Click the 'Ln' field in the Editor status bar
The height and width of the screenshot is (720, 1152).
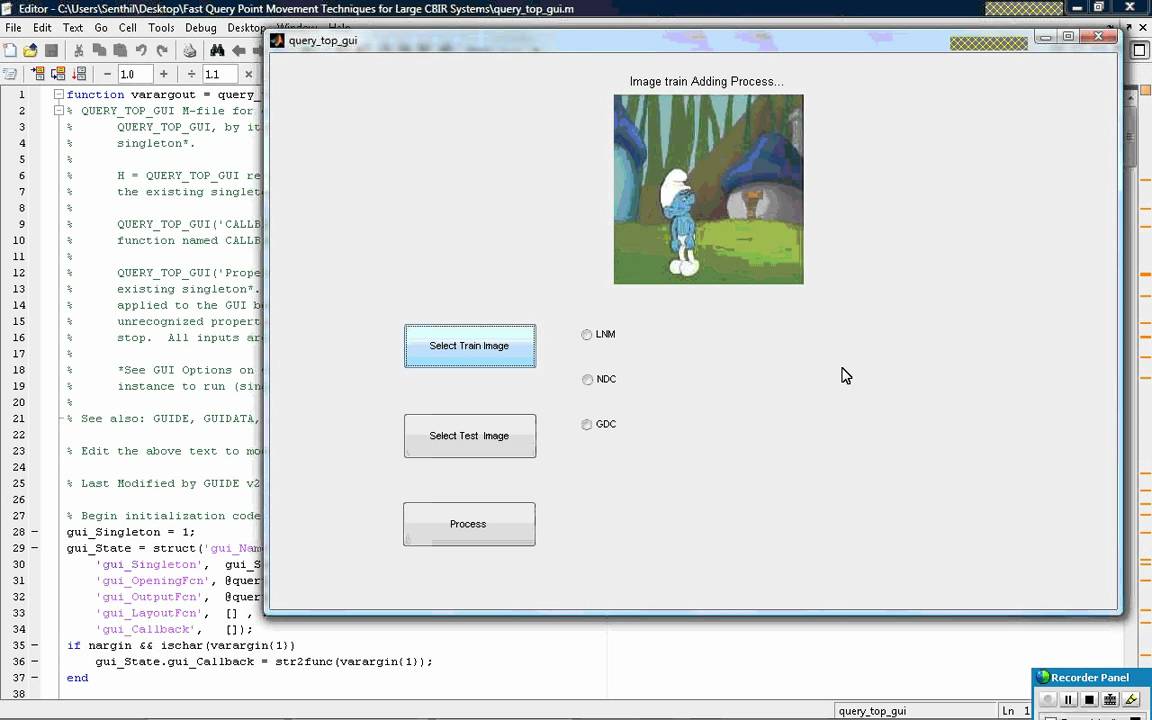1016,710
